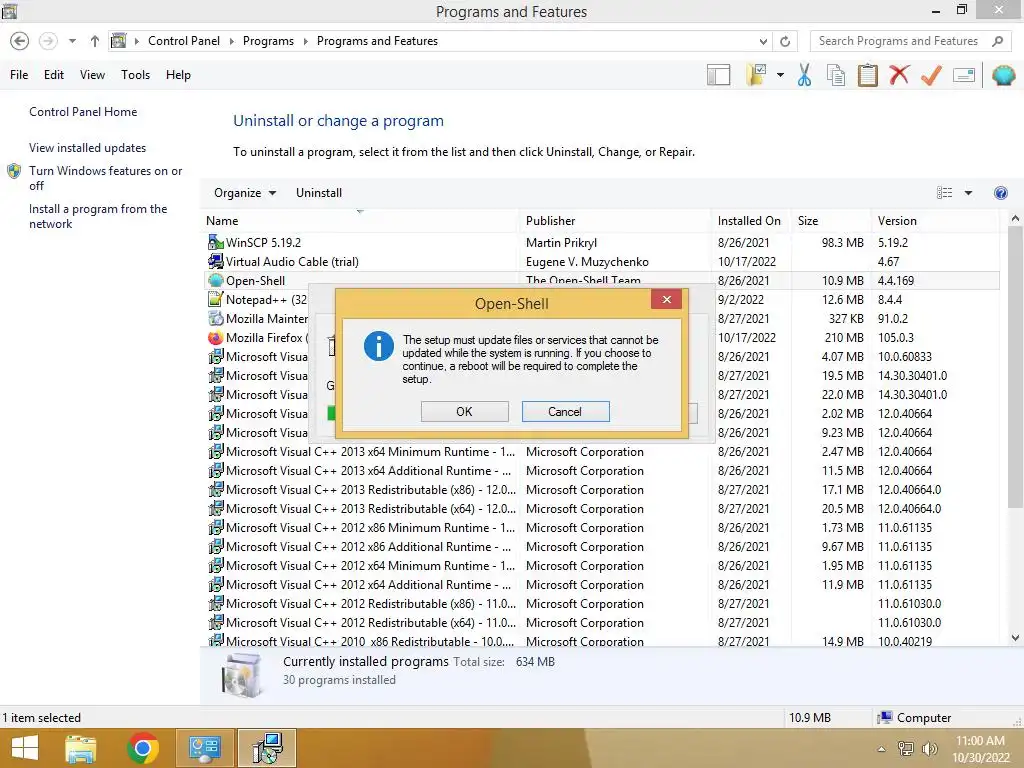Launch Google Chrome from the taskbar

point(143,748)
